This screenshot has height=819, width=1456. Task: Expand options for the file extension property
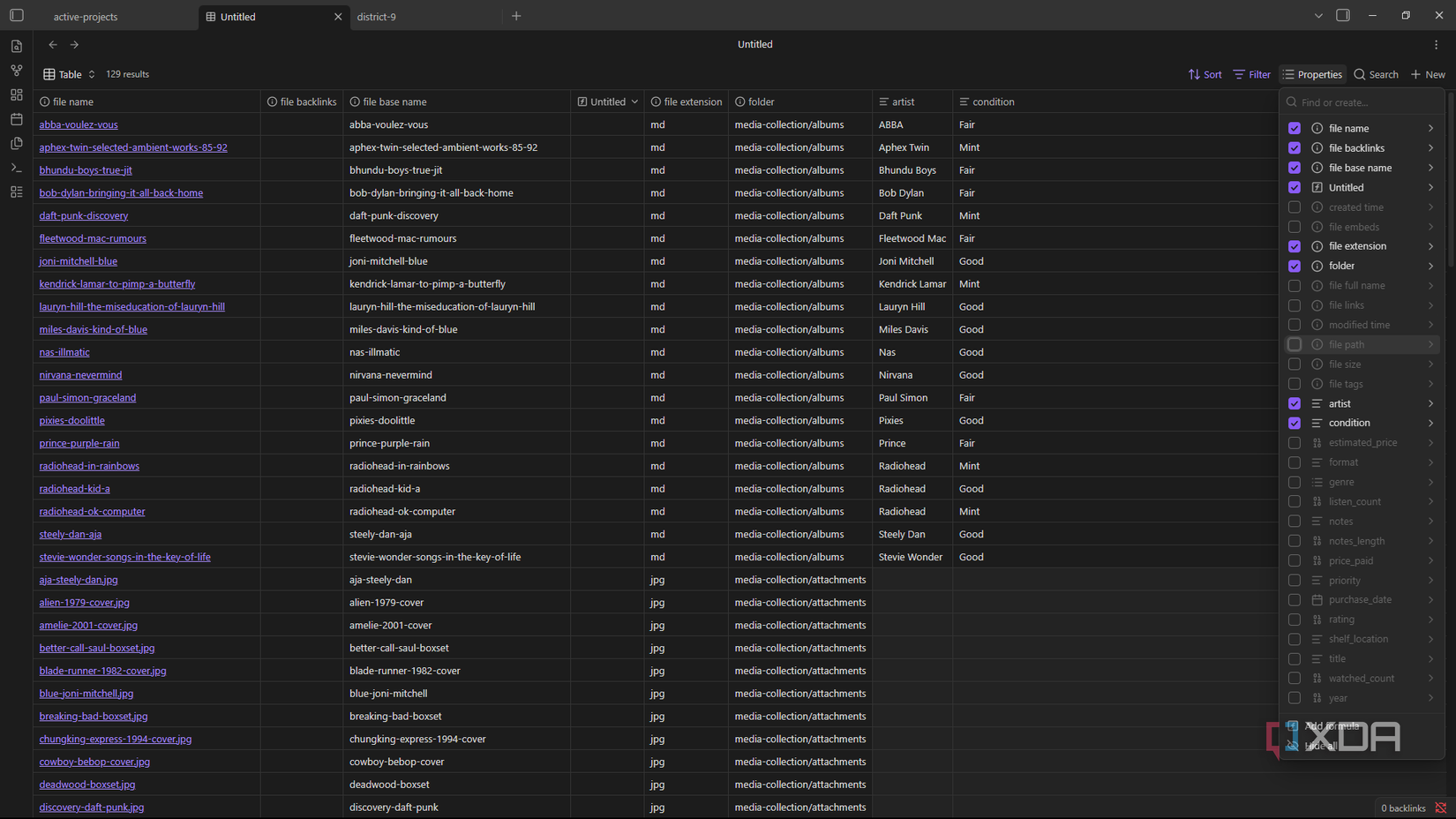click(1430, 246)
